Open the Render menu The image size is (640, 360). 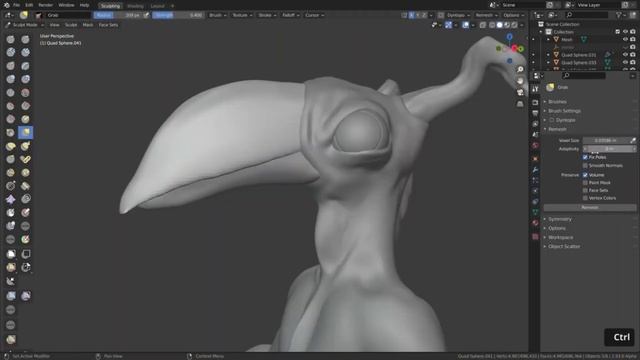[45, 5]
